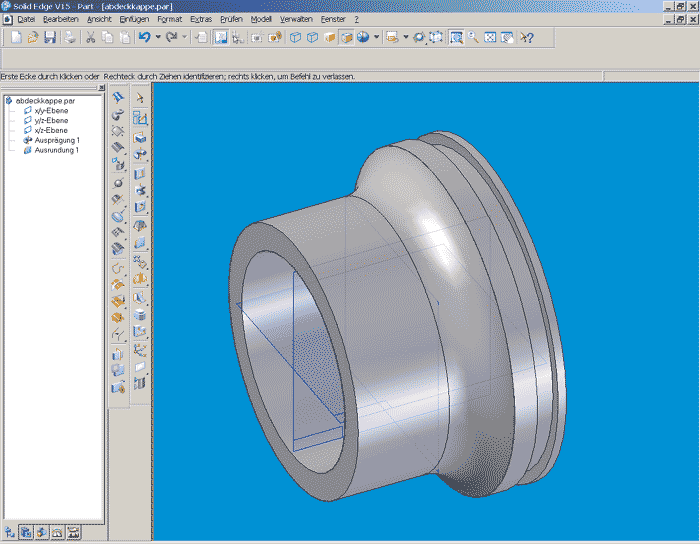Switch to third EdgeBar tab with orange-blue icon
This screenshot has width=700, height=544.
click(42, 532)
